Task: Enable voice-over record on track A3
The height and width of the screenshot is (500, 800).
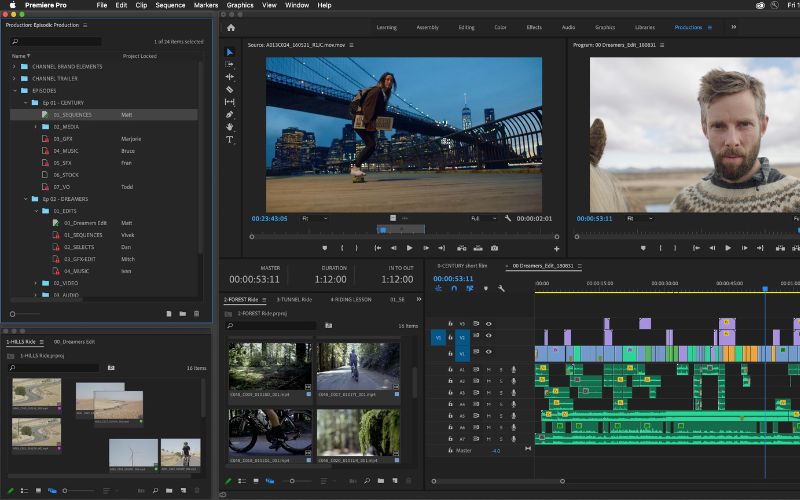Action: (x=514, y=393)
